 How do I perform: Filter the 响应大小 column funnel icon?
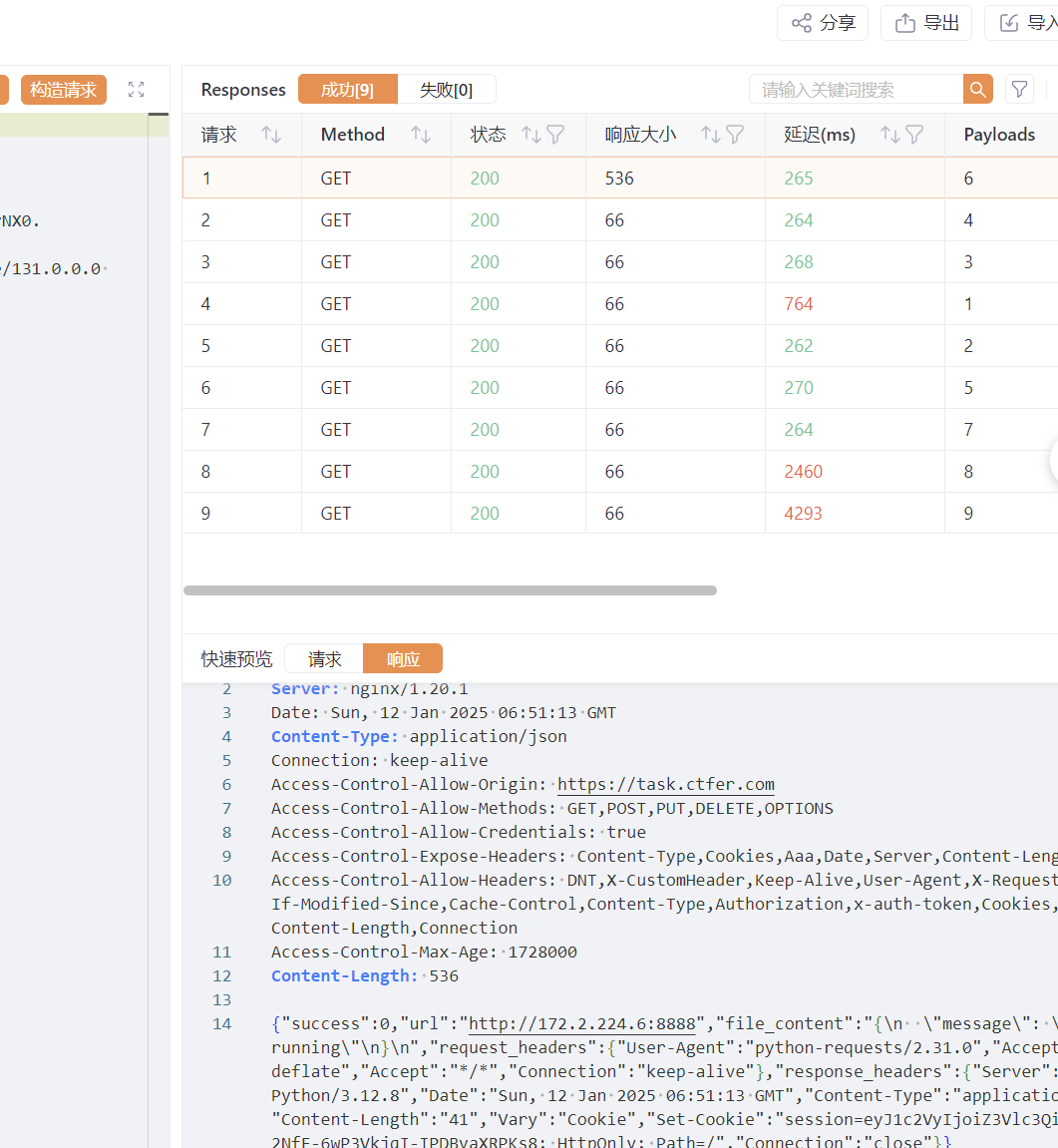735,135
